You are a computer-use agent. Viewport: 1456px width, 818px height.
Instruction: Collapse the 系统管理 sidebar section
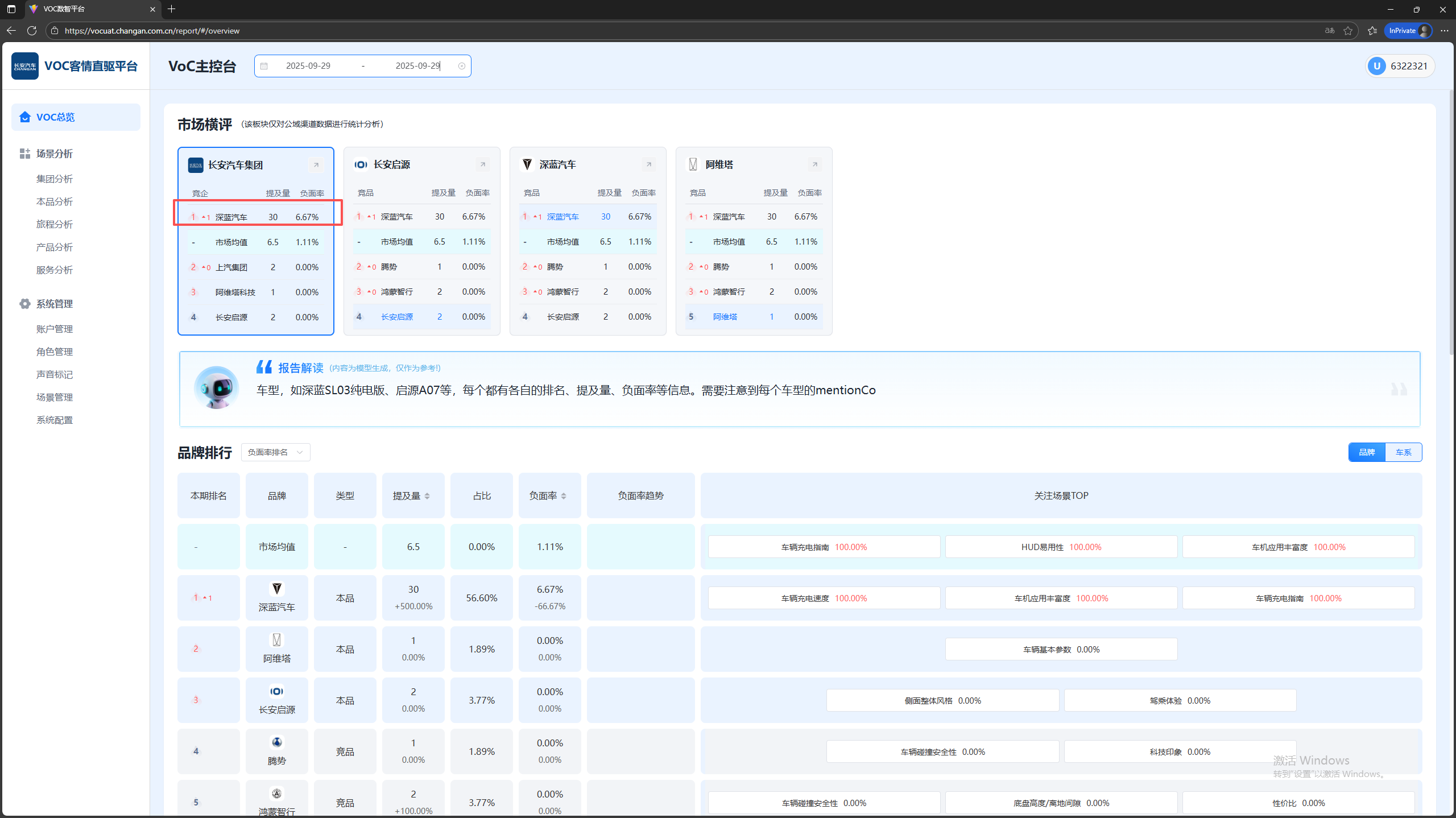click(x=55, y=304)
